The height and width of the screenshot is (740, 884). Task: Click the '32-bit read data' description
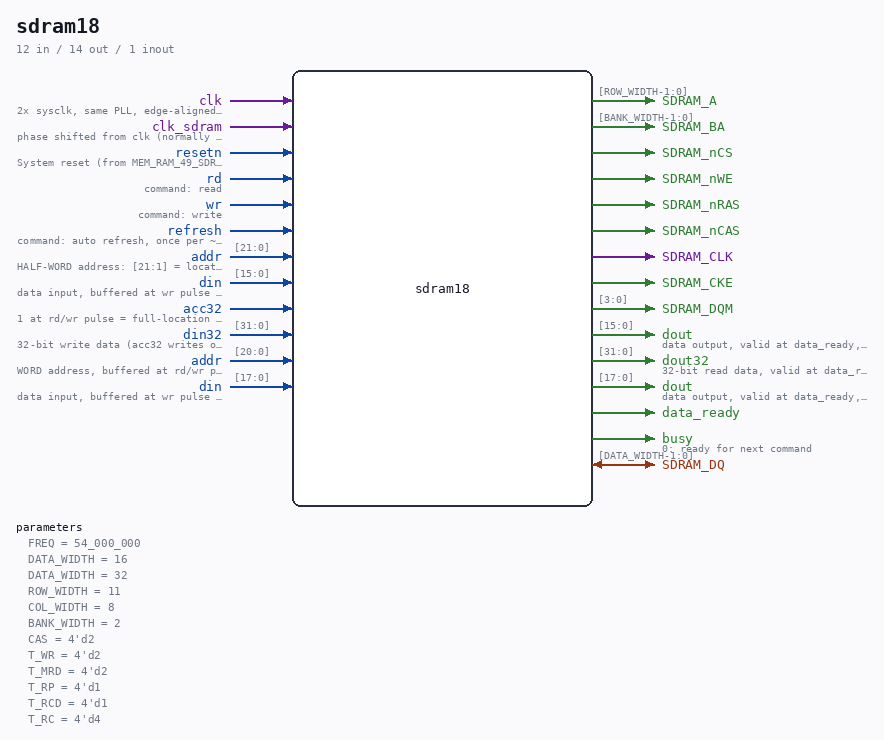pos(764,370)
